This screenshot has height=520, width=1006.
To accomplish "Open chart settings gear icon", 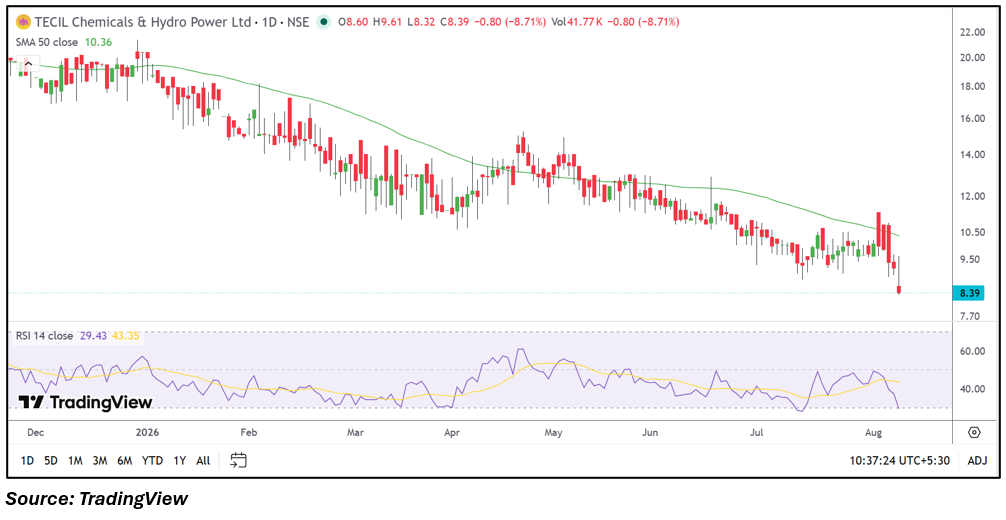I will pyautogui.click(x=975, y=432).
